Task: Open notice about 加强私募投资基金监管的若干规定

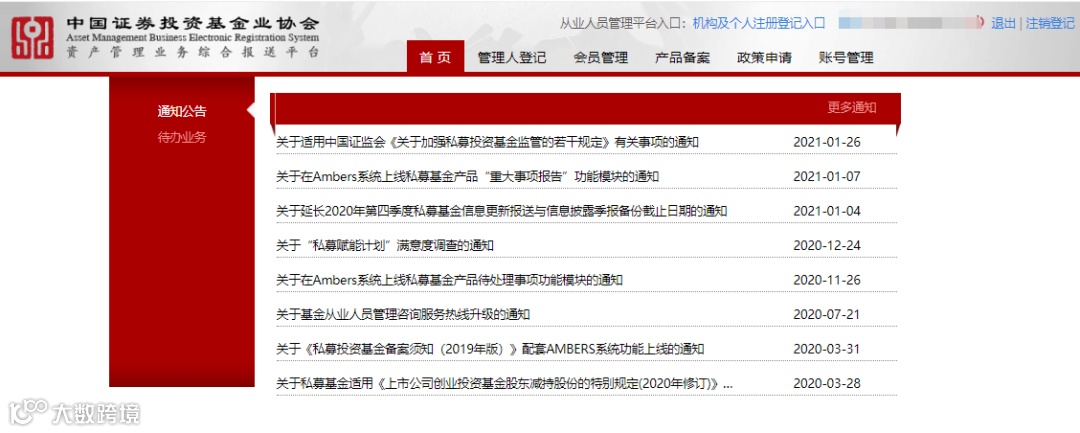Action: pyautogui.click(x=488, y=142)
